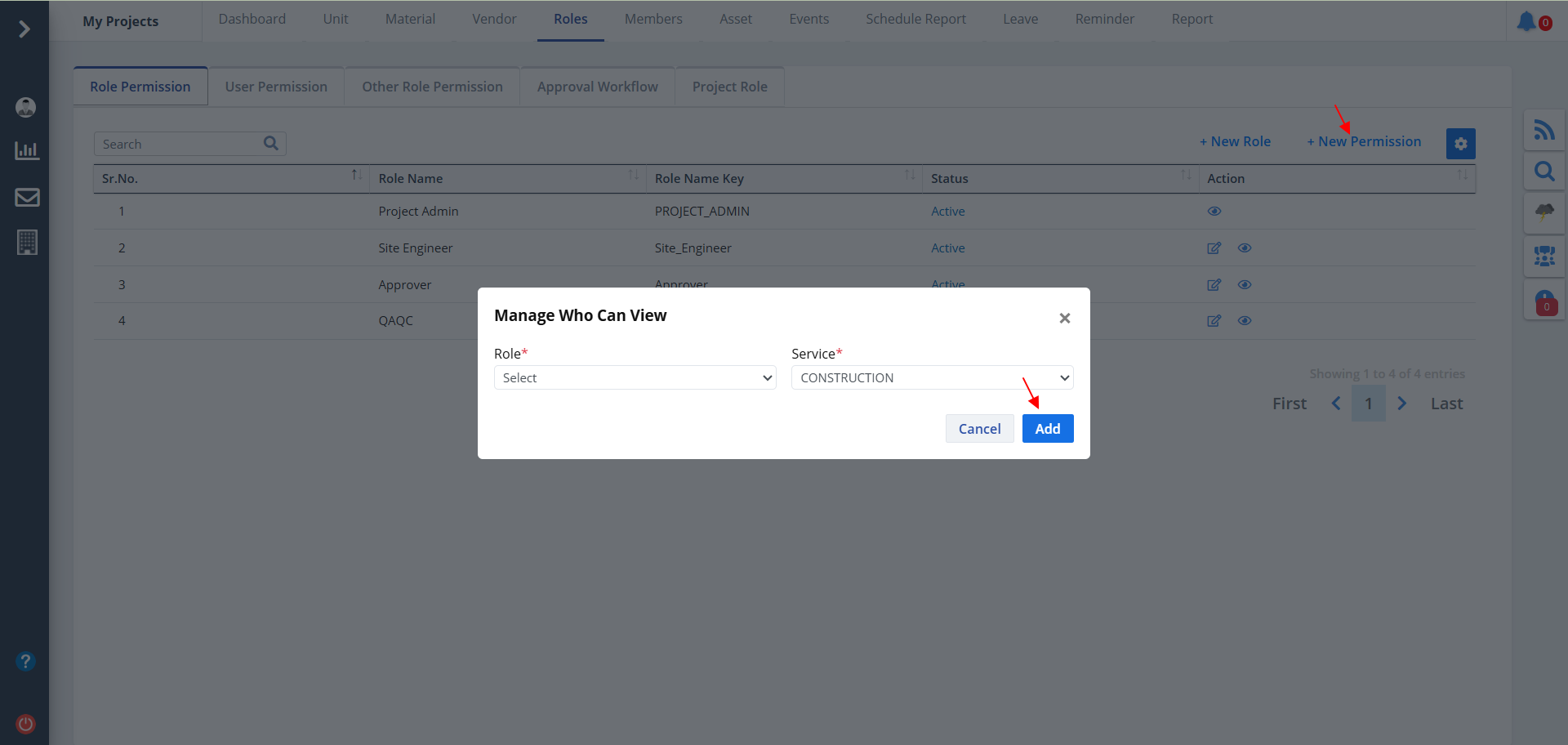
Task: Open the Service dropdown showing CONSTRUCTION
Action: click(932, 377)
